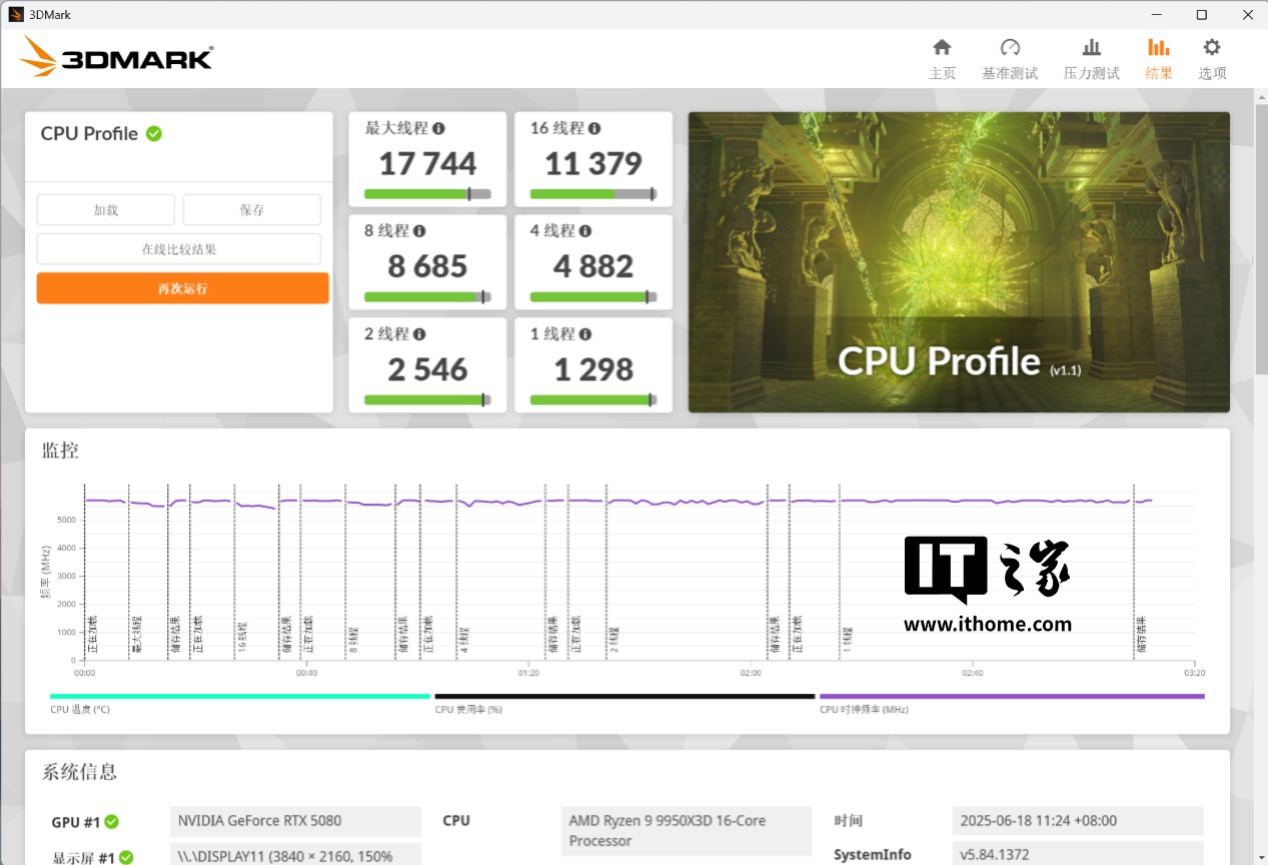Toggle CPU 时钟频率 (MHz) legend line
The width and height of the screenshot is (1268, 865).
pyautogui.click(x=1011, y=696)
